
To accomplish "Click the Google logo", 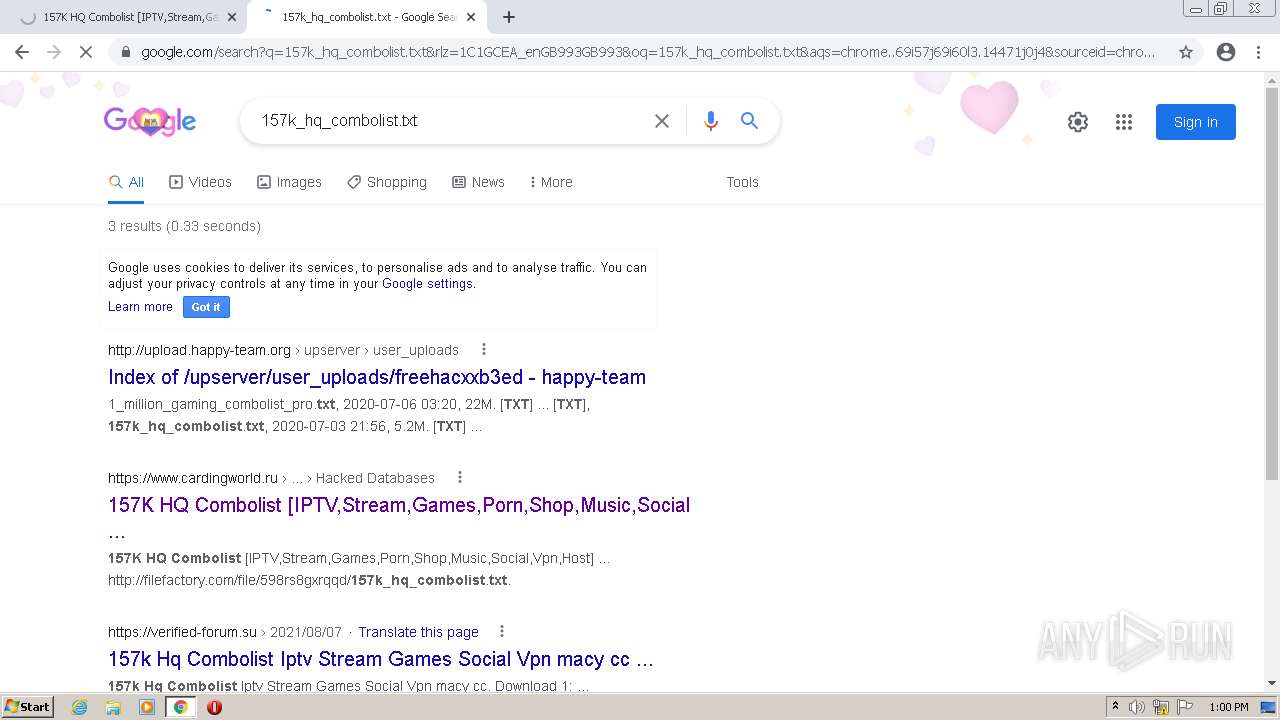I will (x=150, y=121).
